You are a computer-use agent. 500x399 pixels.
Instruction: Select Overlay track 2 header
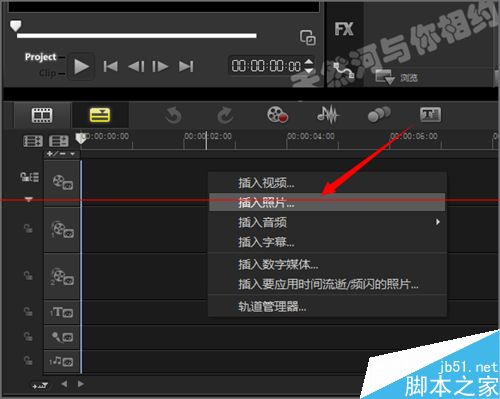click(62, 276)
